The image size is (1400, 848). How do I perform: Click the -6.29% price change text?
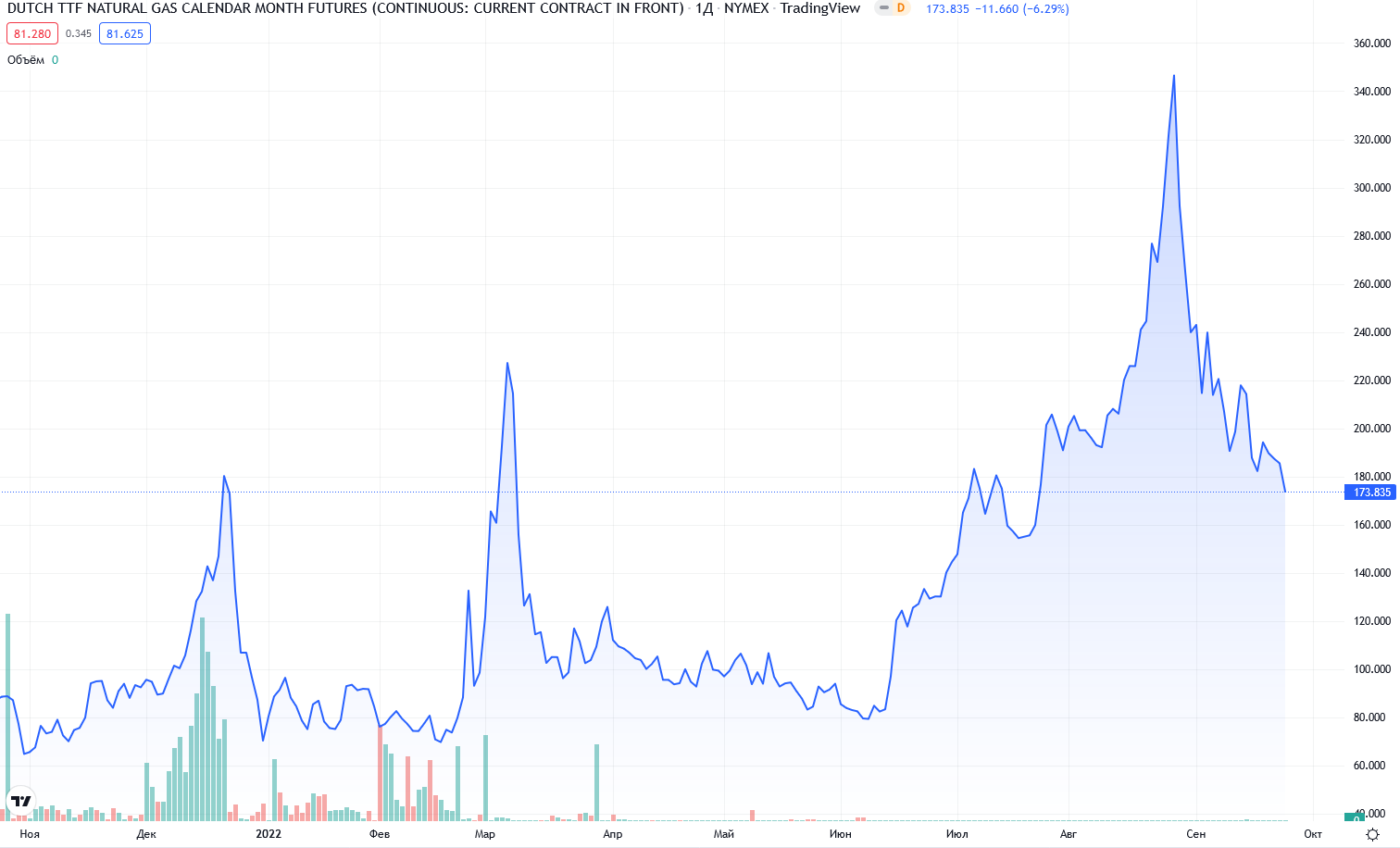[x=1046, y=9]
